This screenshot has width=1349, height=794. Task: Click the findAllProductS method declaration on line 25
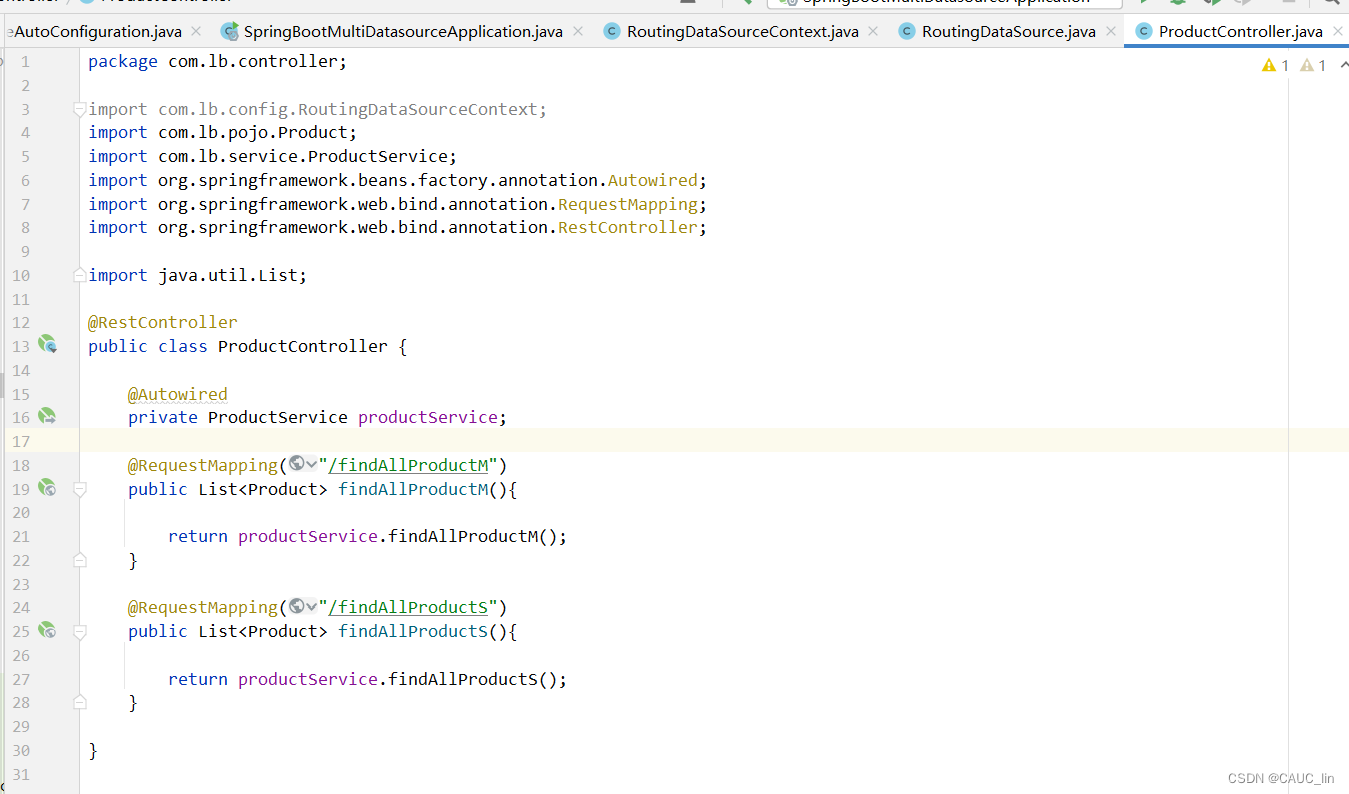click(x=413, y=631)
